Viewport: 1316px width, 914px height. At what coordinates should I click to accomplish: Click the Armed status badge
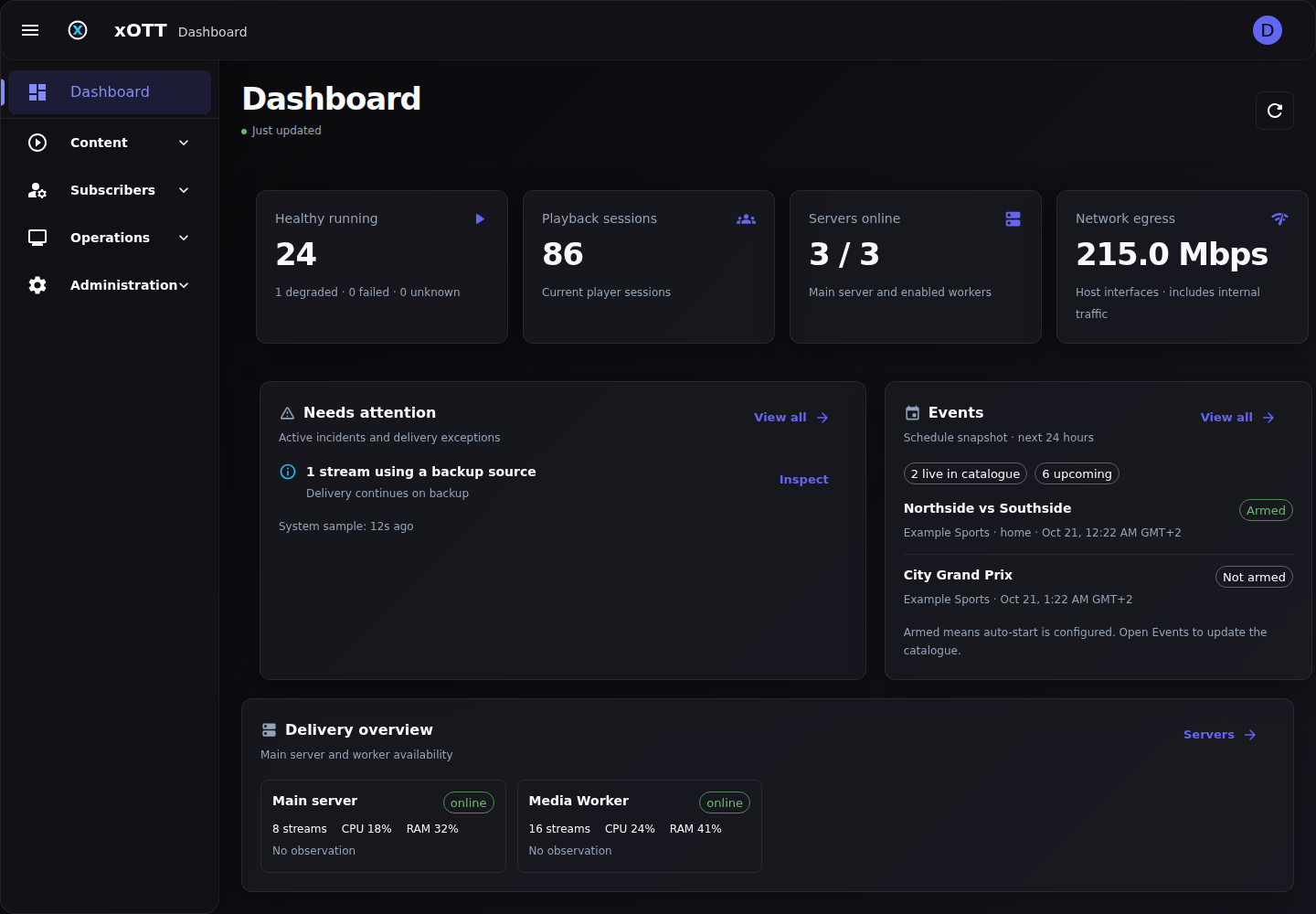coord(1266,510)
